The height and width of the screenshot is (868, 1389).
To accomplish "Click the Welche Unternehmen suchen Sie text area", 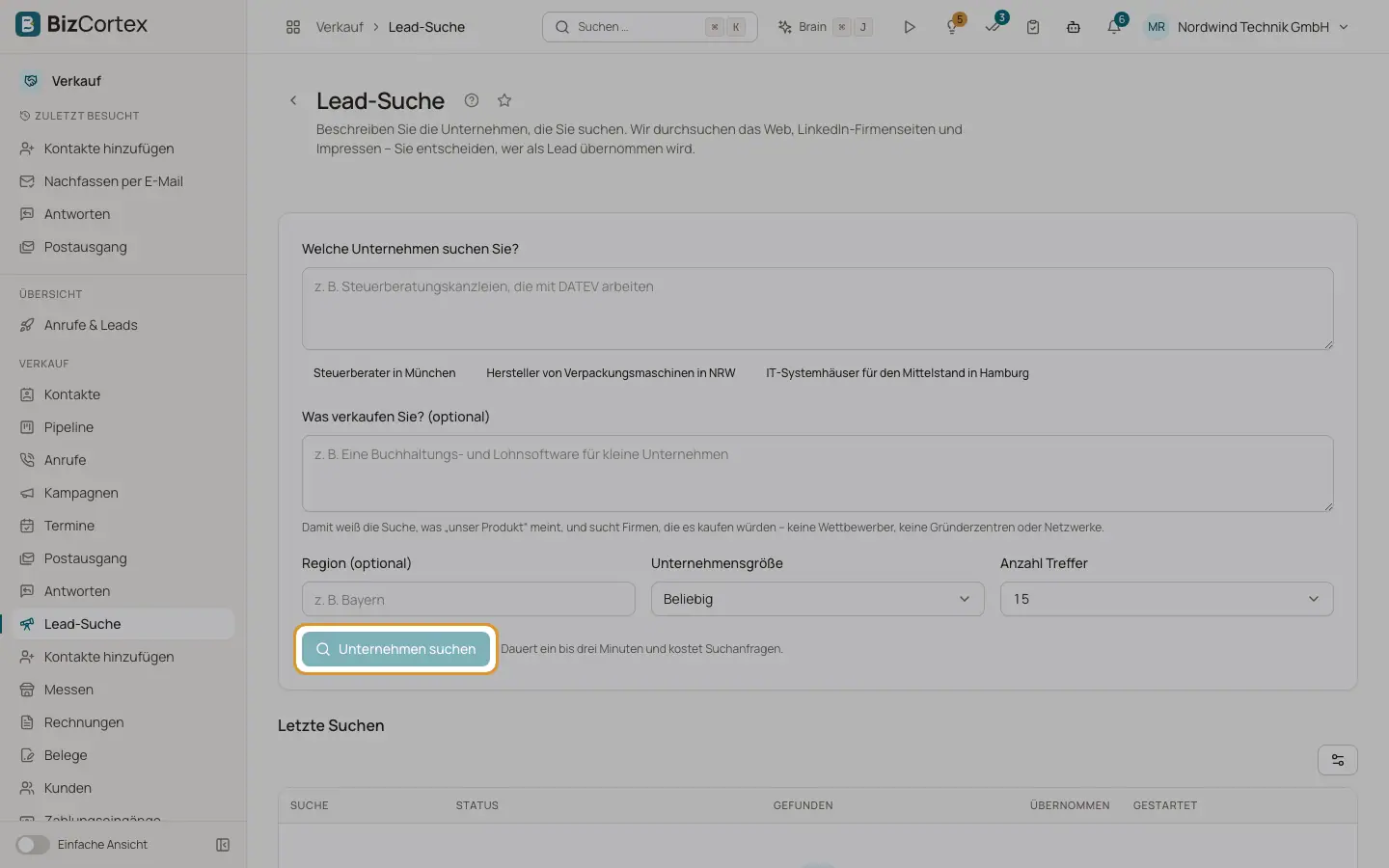I will (818, 309).
